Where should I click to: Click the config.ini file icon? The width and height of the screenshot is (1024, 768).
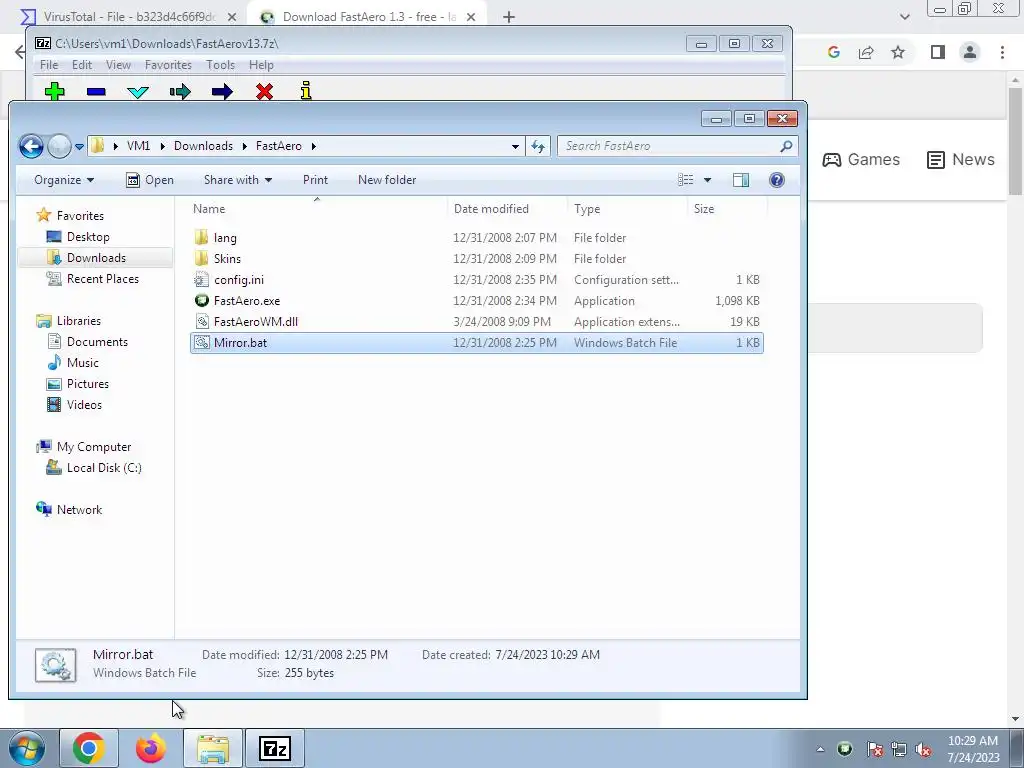point(202,280)
